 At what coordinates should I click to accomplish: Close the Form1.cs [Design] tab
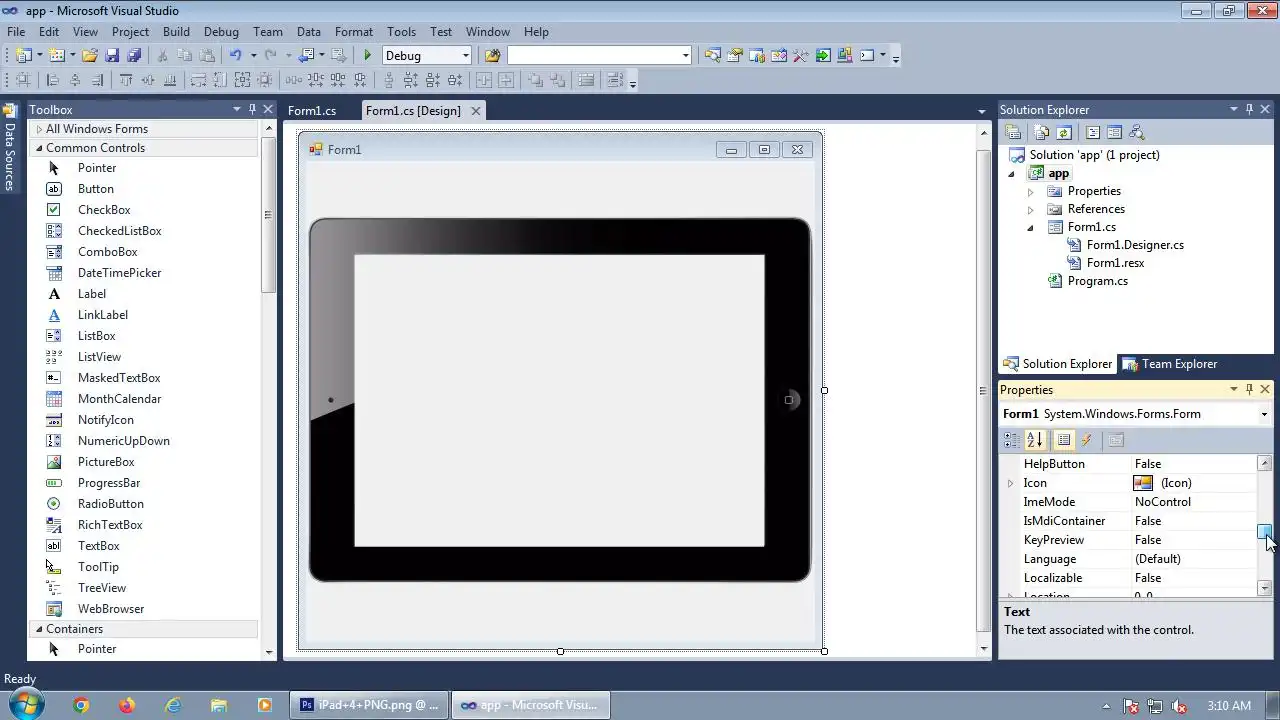[x=476, y=111]
